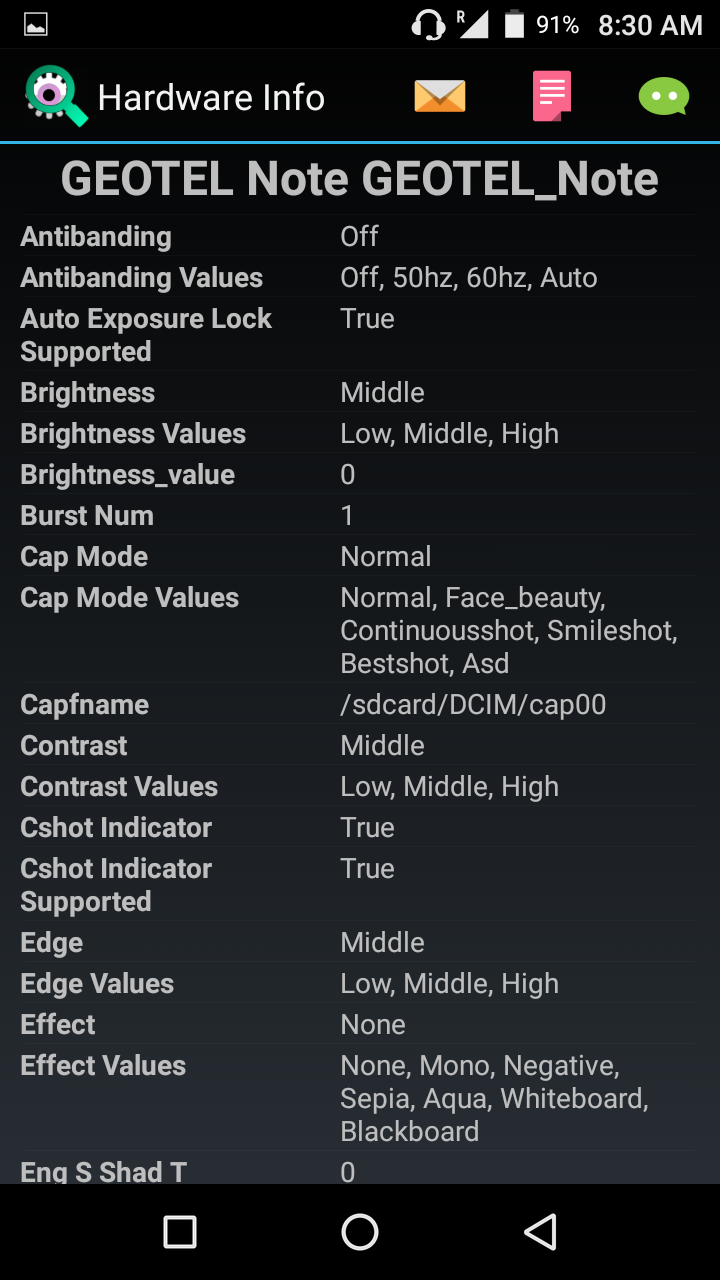Tap the headset icon in status bar
Viewport: 720px width, 1280px height.
click(x=428, y=25)
